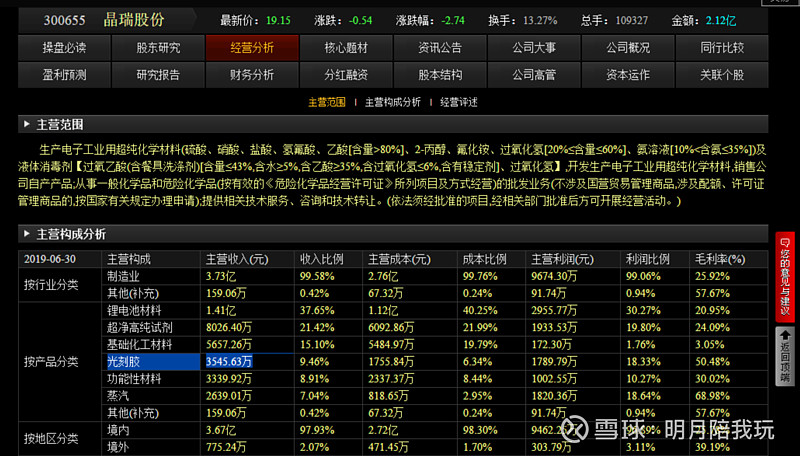
Task: Click the stock code 300655
Action: click(64, 20)
